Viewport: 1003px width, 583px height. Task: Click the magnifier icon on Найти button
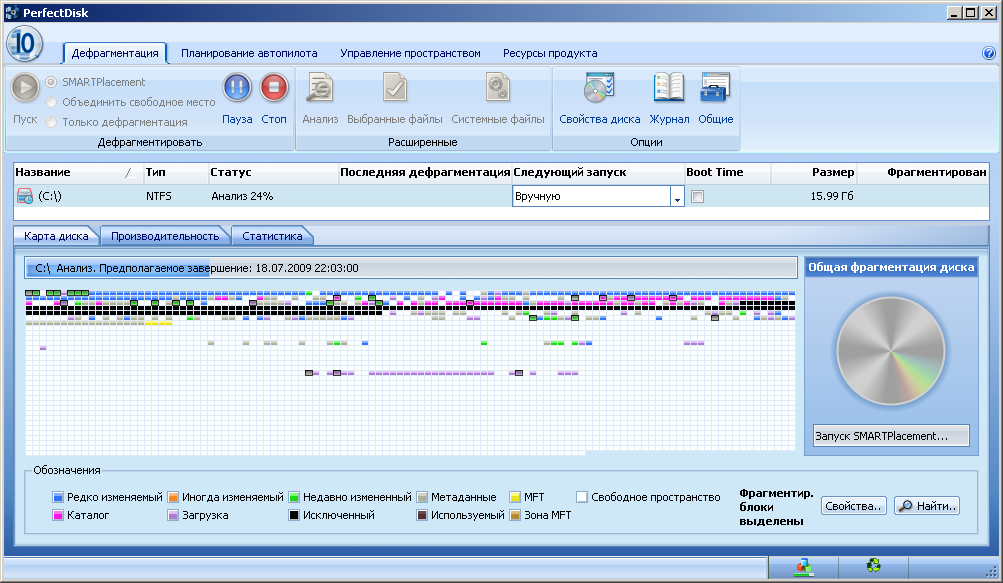point(905,506)
